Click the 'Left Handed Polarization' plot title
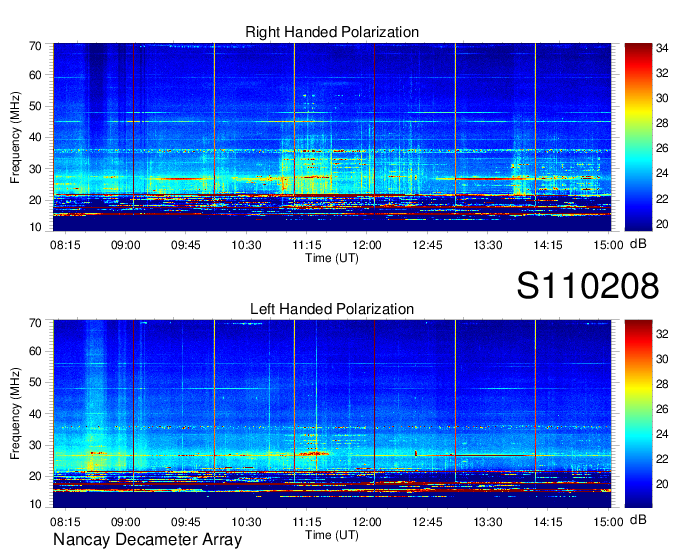The image size is (680, 552). pos(332,309)
